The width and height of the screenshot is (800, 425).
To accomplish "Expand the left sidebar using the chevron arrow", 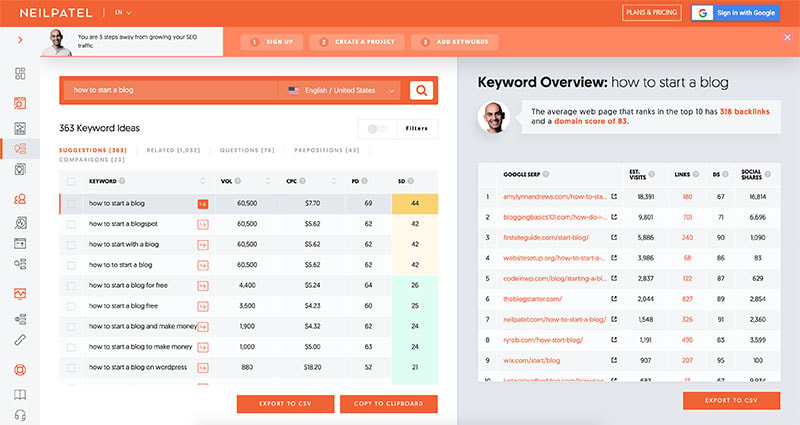I will pos(20,40).
